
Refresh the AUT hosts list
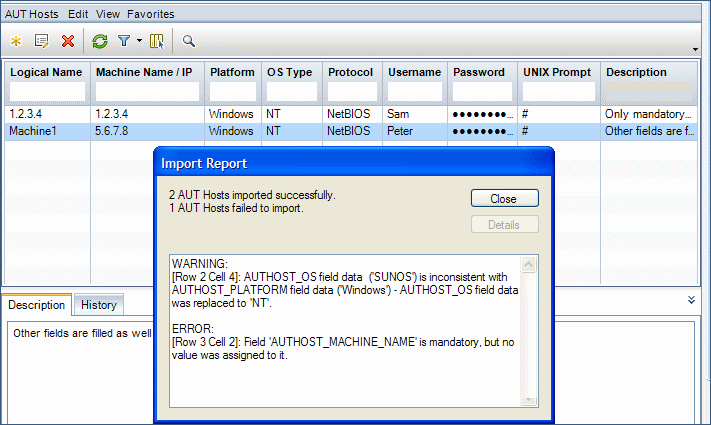(100, 41)
